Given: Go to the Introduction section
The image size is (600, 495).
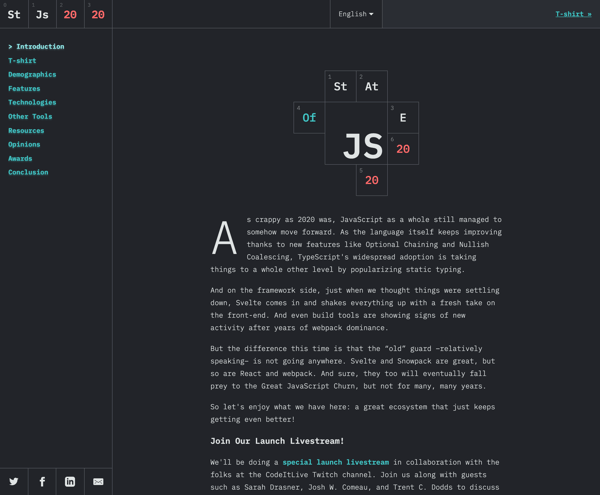Looking at the screenshot, I should pos(36,47).
